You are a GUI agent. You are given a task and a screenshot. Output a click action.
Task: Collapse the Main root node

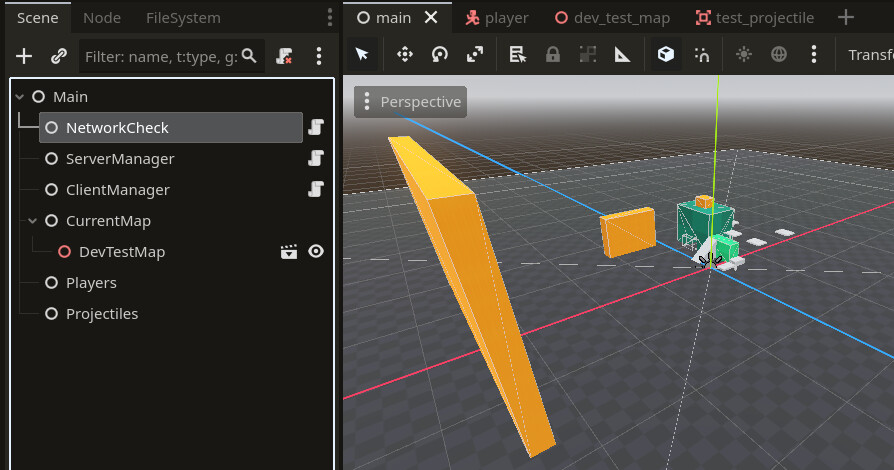[20, 97]
